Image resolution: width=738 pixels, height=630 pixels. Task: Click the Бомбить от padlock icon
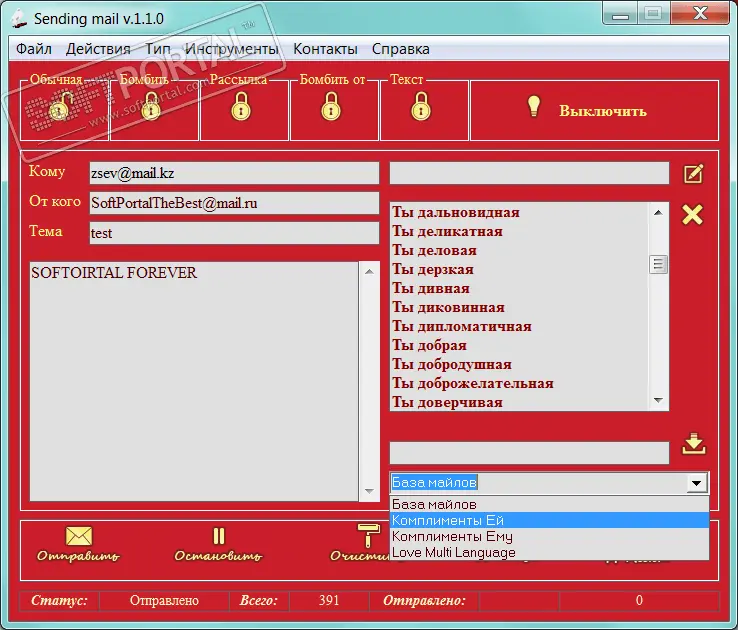click(x=331, y=105)
